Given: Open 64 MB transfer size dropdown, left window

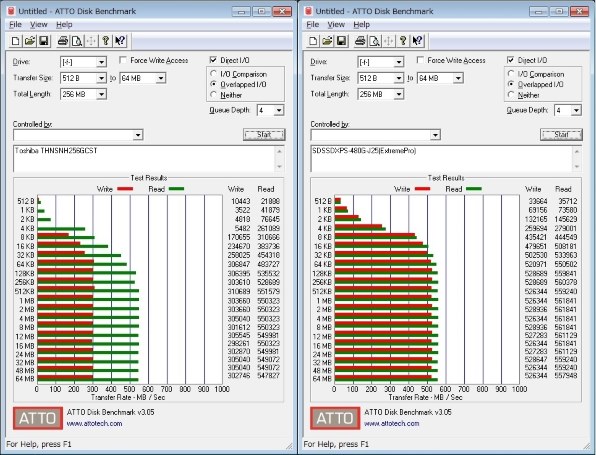Looking at the screenshot, I should 161,78.
